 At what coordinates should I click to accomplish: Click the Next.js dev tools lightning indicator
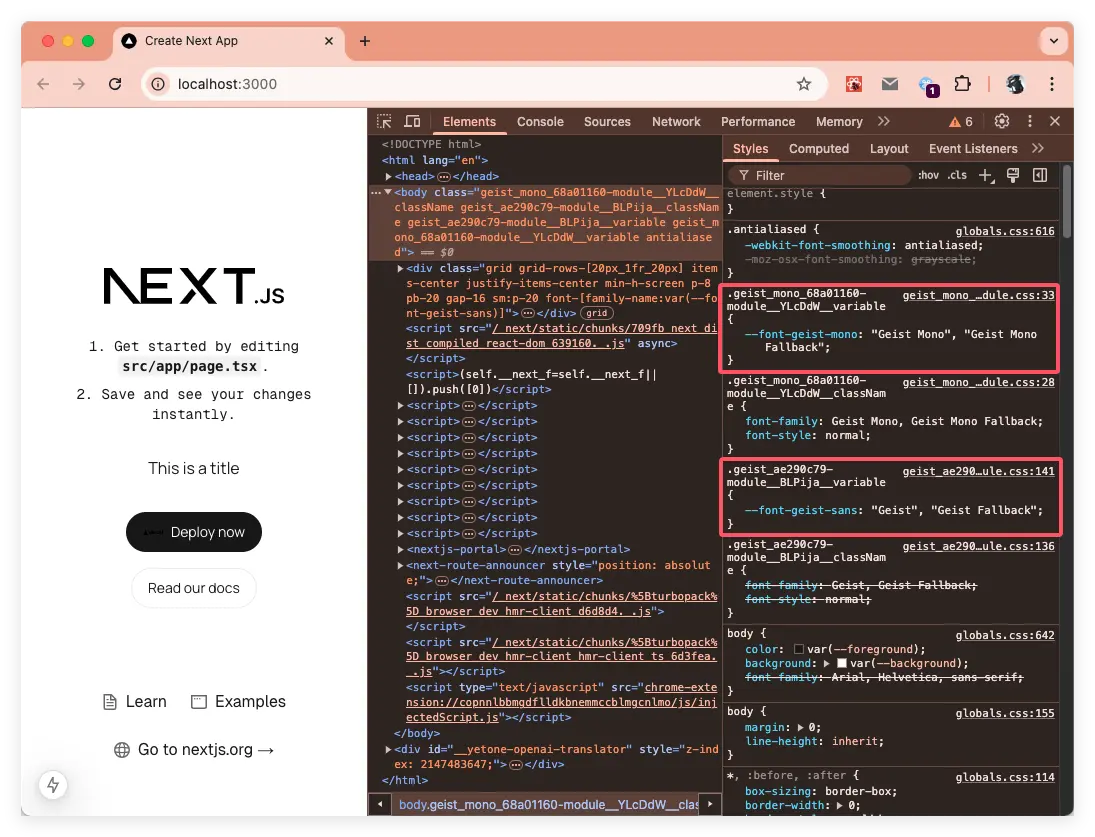(x=53, y=785)
